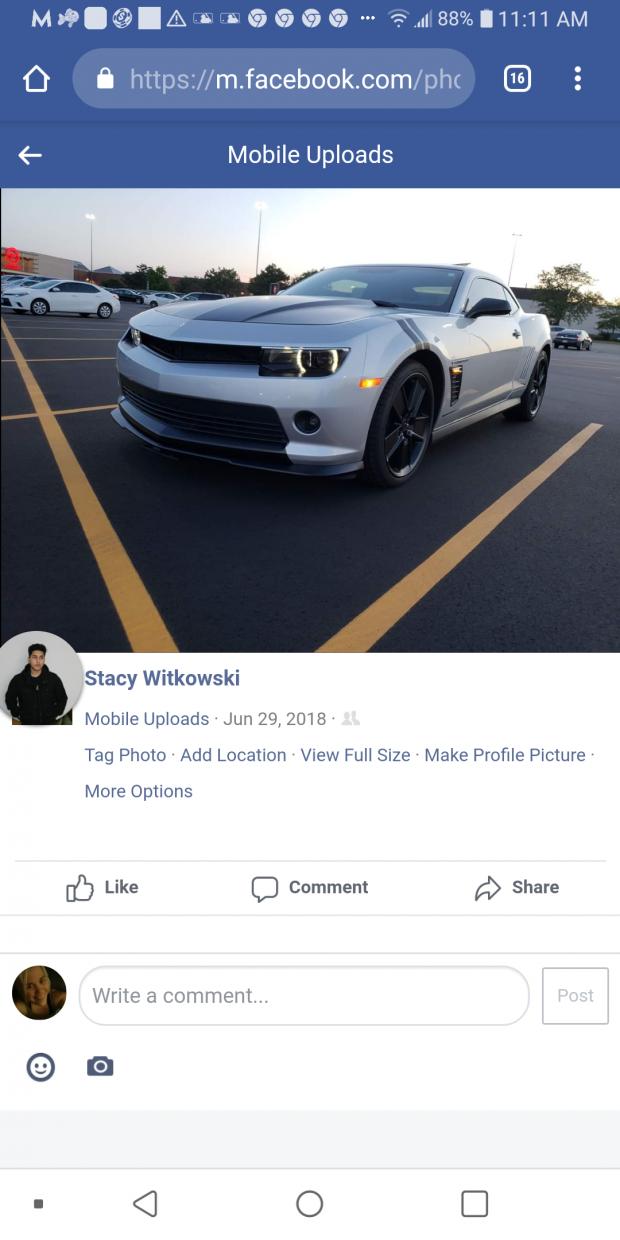The height and width of the screenshot is (1240, 620).
Task: Select View Full Size
Action: click(355, 755)
